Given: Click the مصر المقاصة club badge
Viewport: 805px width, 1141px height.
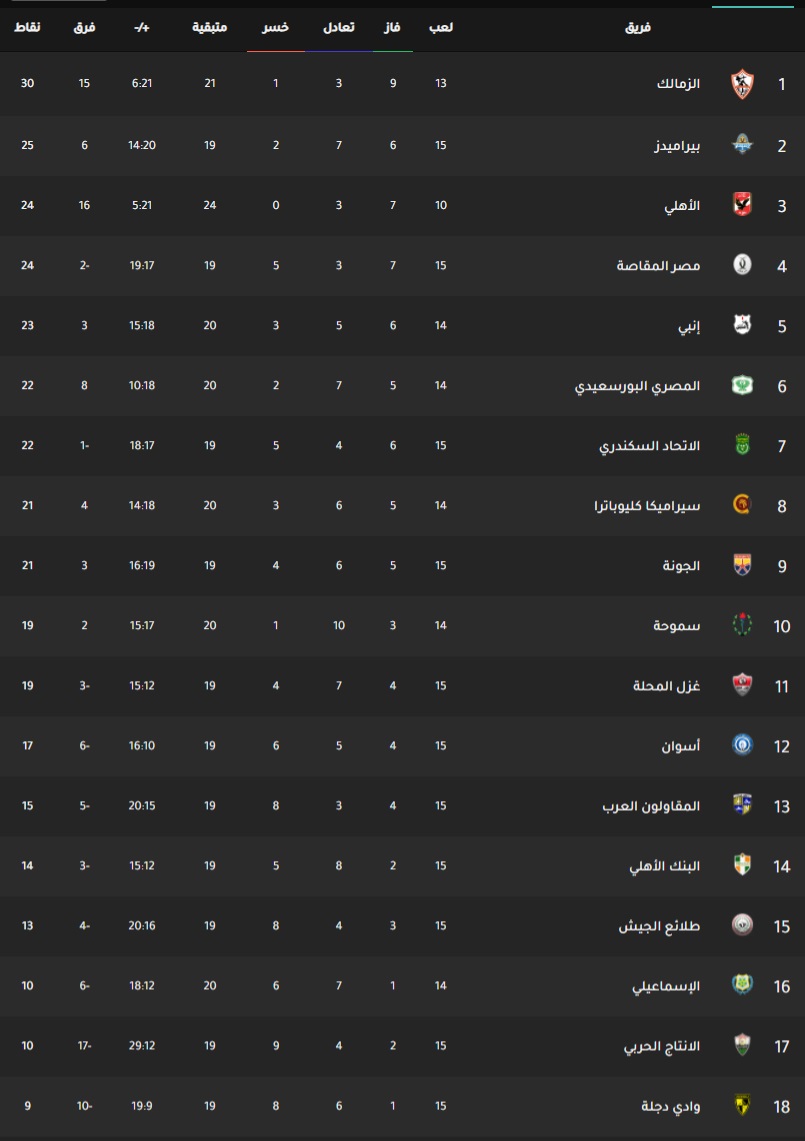Looking at the screenshot, I should pyautogui.click(x=742, y=265).
